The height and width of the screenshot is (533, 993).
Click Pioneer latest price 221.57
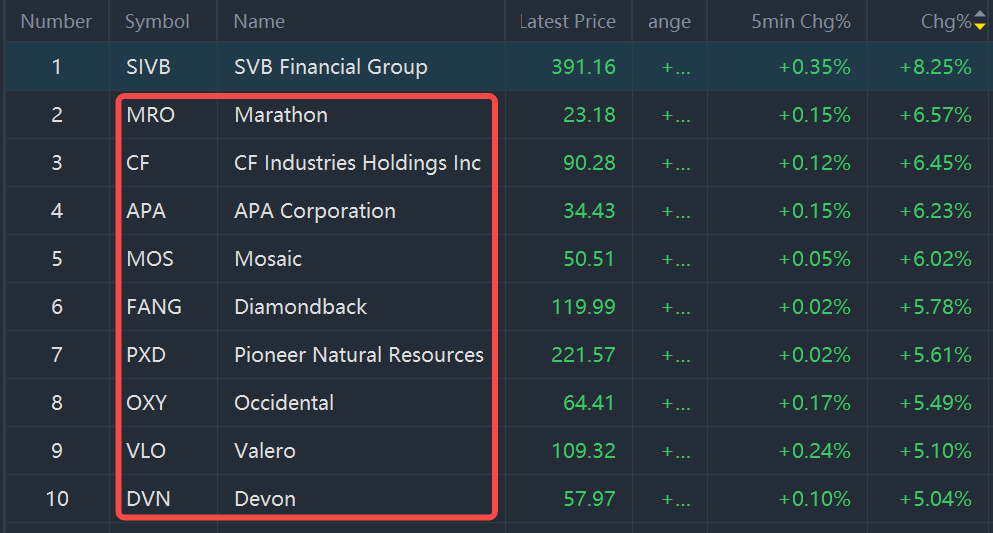(x=583, y=355)
